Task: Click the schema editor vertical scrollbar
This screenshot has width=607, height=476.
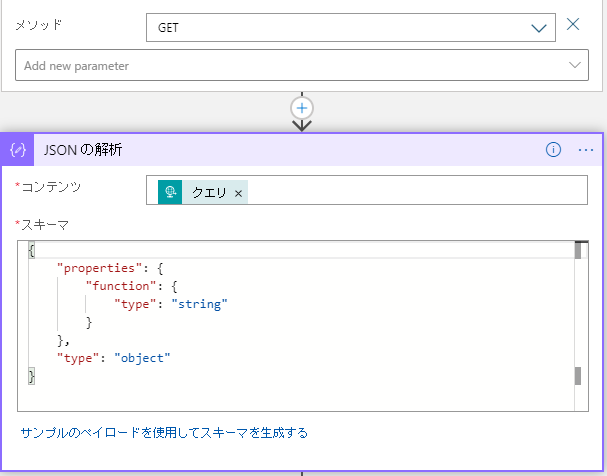Action: tap(581, 326)
